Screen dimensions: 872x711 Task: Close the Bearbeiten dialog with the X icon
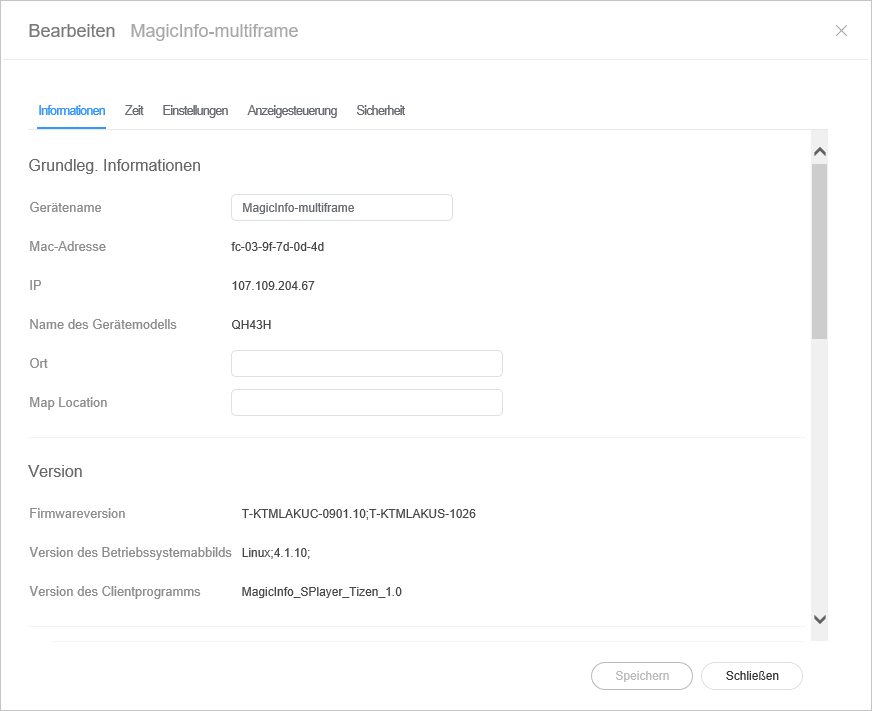pos(841,31)
